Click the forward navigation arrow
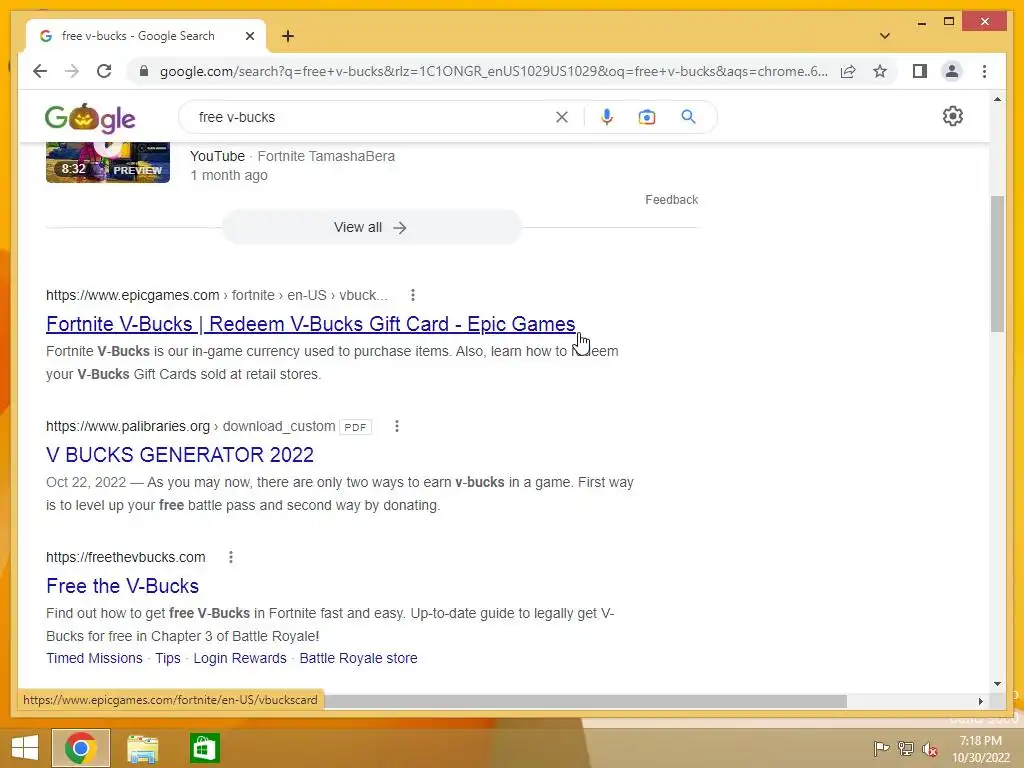The width and height of the screenshot is (1024, 768). point(72,71)
